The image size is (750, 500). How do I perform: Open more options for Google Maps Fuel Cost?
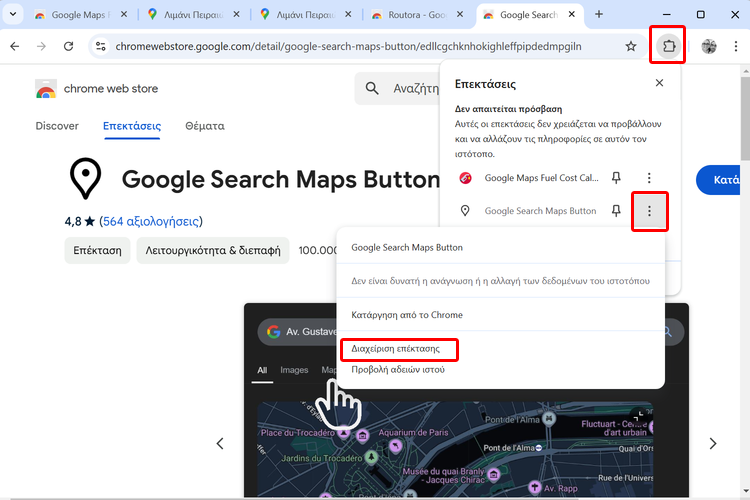[x=649, y=178]
